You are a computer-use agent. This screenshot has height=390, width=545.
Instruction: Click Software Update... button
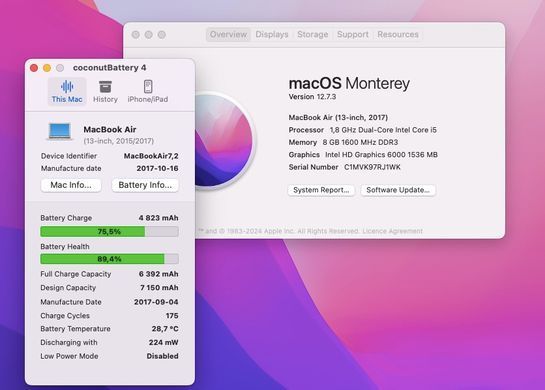coord(398,190)
